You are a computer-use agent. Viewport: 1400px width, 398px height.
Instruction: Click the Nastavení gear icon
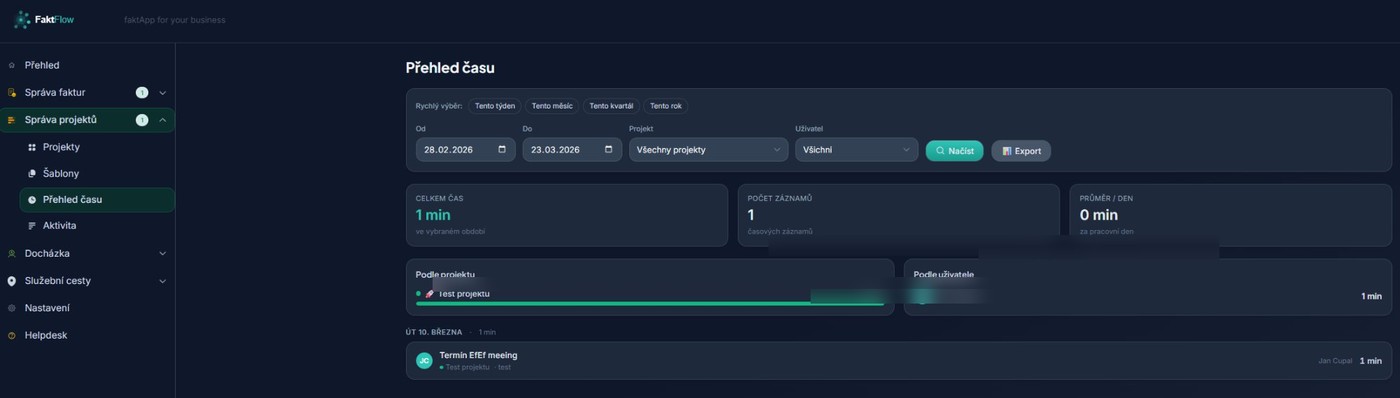coord(12,308)
